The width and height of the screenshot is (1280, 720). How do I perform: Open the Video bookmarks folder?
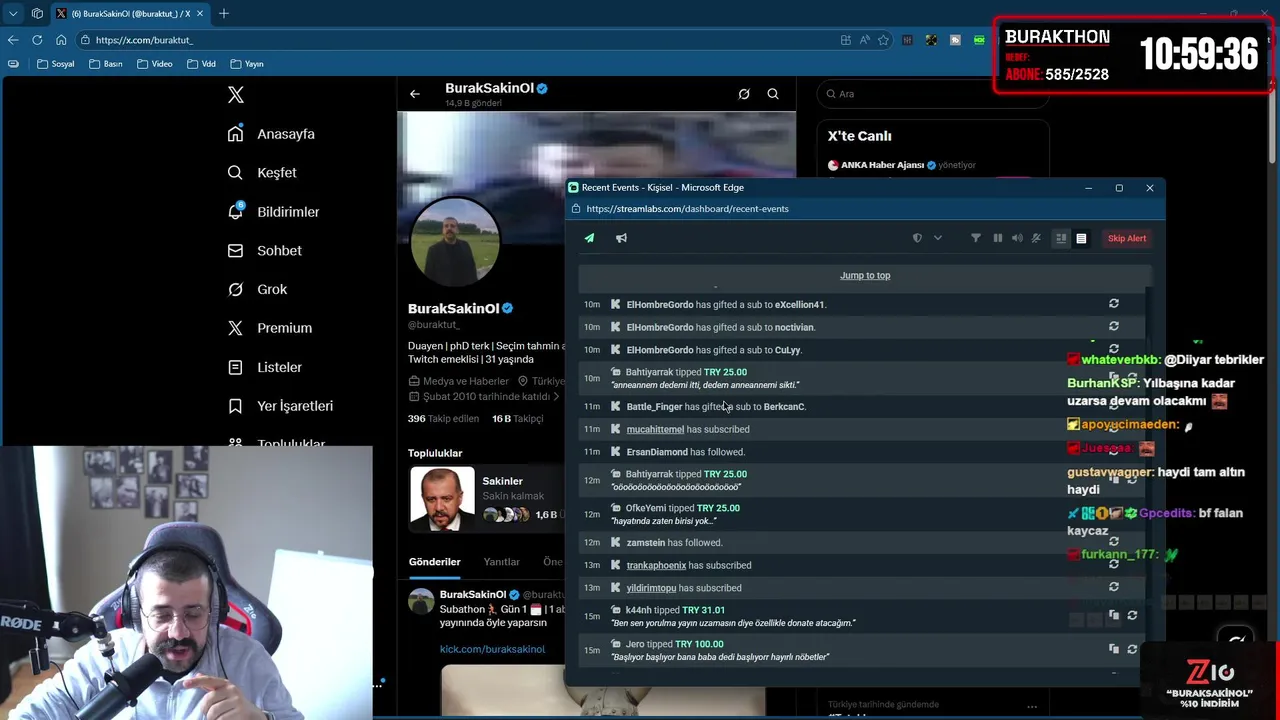(155, 64)
